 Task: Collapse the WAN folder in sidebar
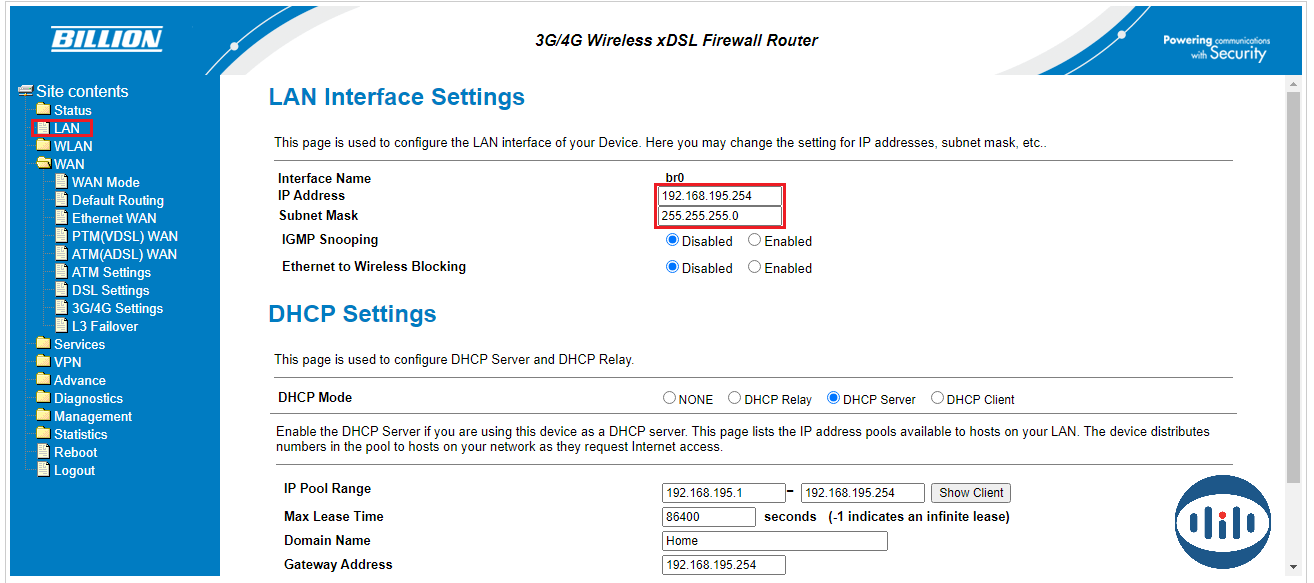43,164
